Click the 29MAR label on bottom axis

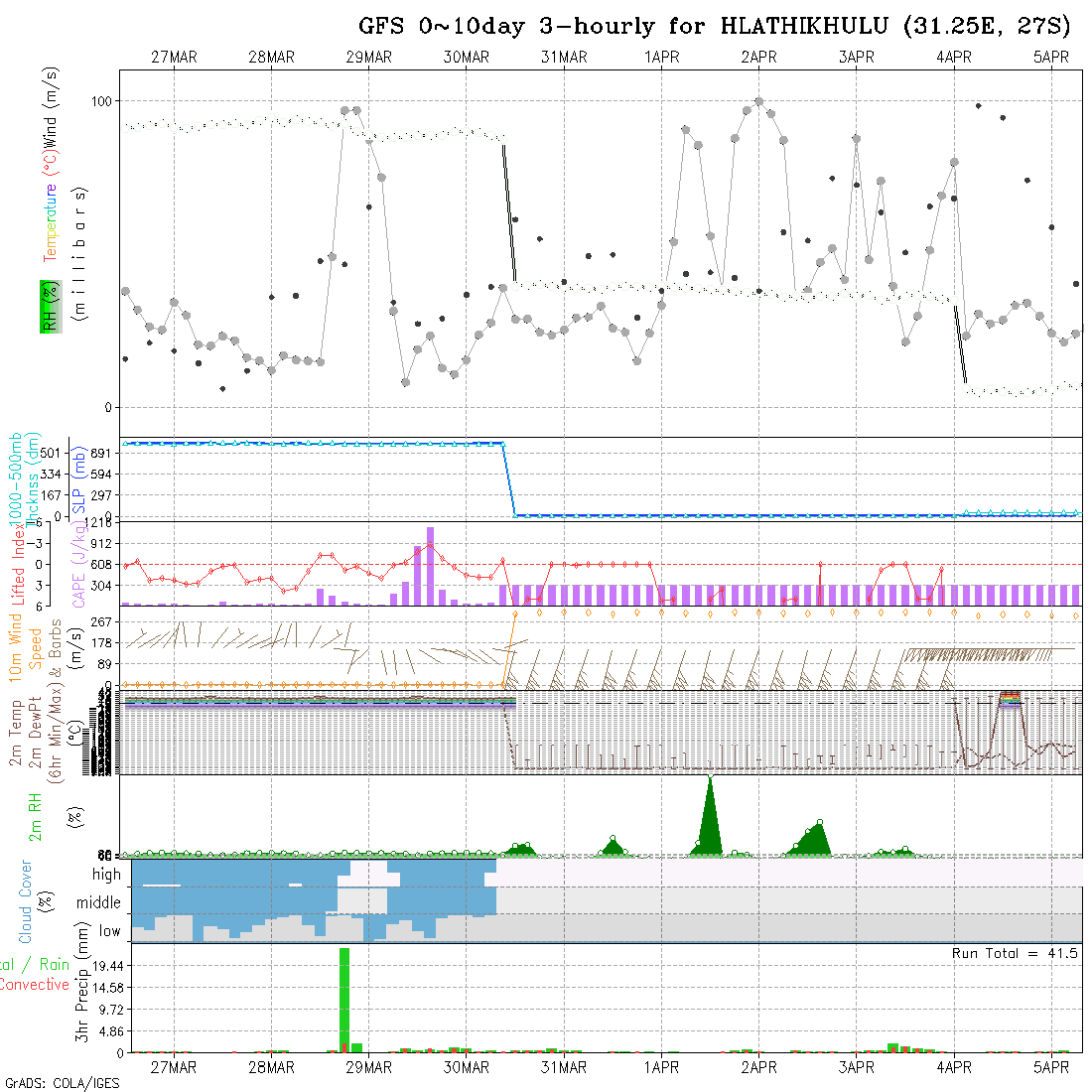click(369, 1067)
